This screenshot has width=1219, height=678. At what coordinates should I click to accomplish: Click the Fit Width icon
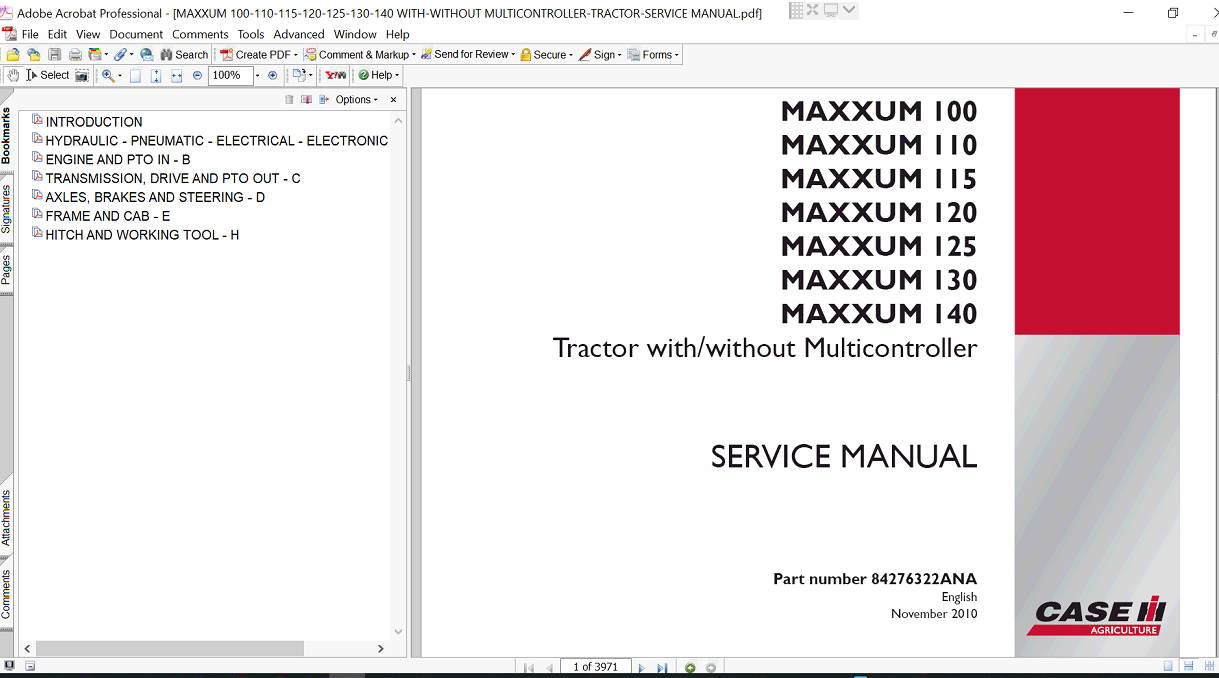click(176, 75)
